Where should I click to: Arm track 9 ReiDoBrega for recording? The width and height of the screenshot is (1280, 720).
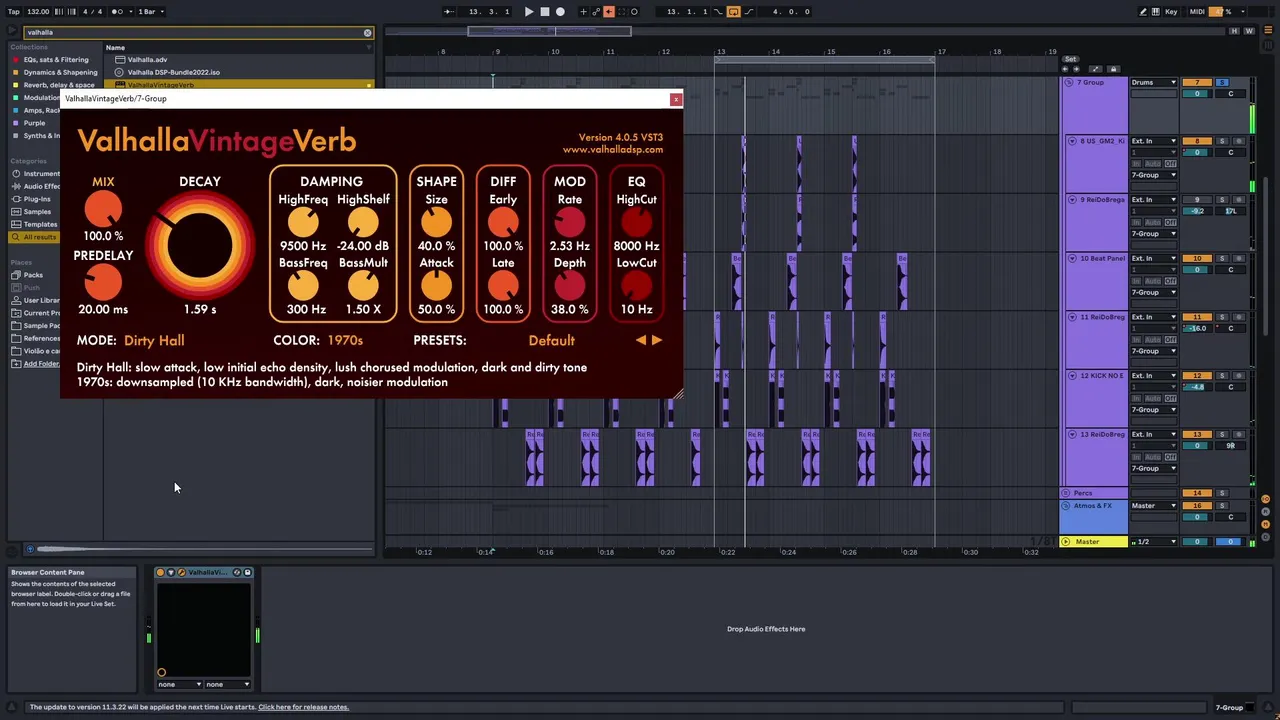point(1239,200)
